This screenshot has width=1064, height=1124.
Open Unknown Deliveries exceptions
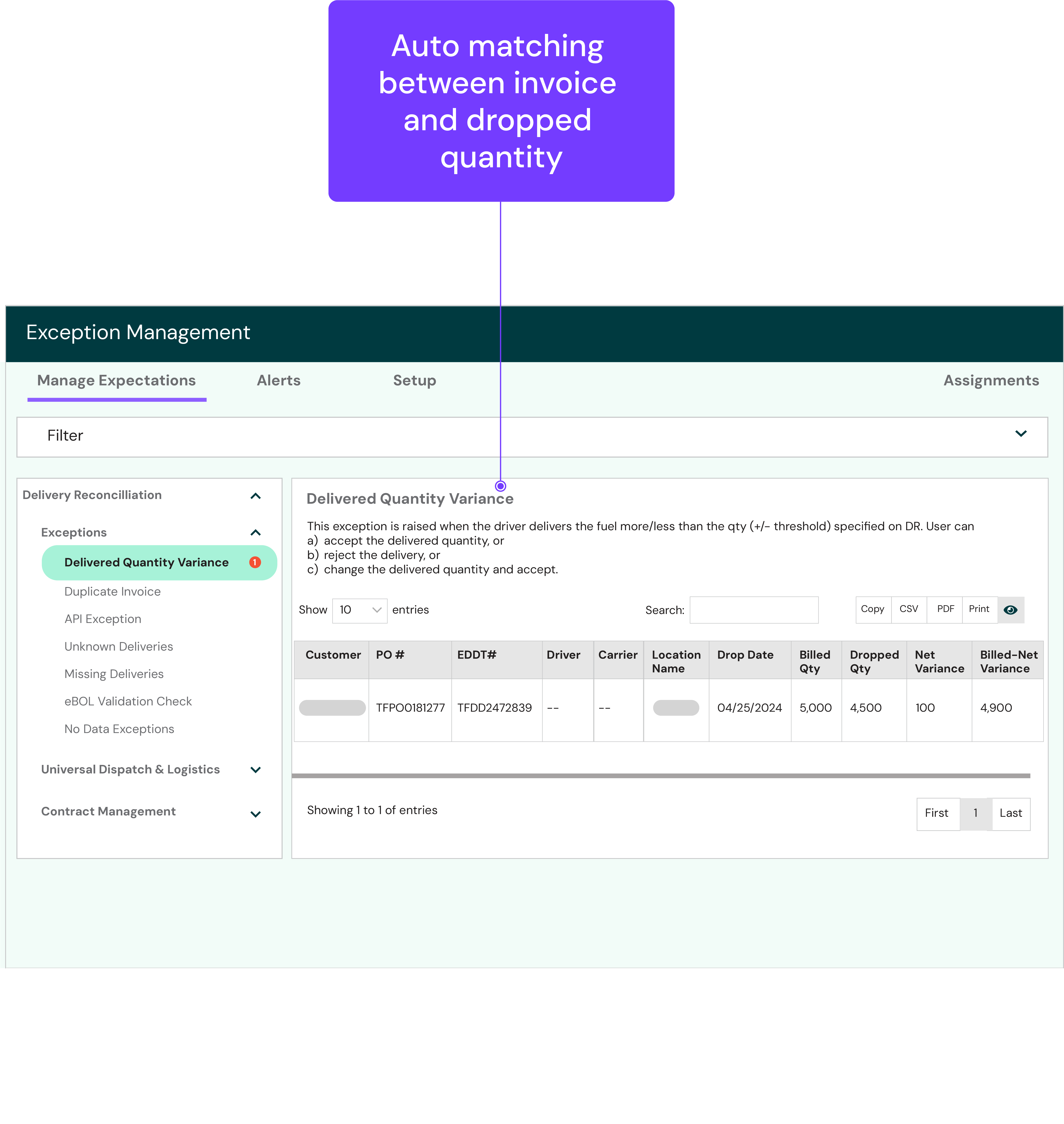pos(119,646)
